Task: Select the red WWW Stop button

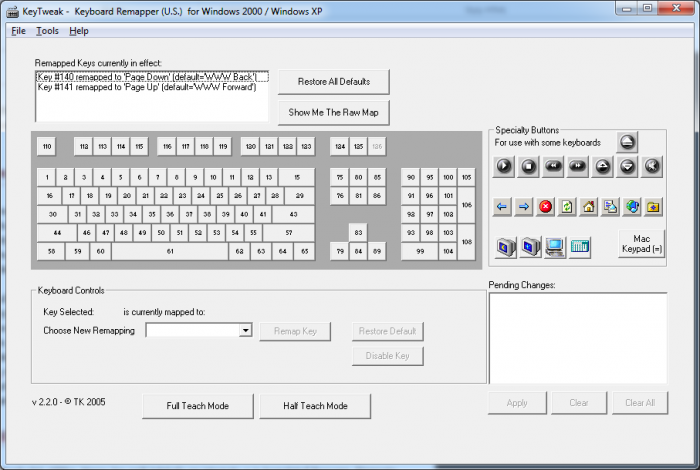Action: pyautogui.click(x=546, y=207)
